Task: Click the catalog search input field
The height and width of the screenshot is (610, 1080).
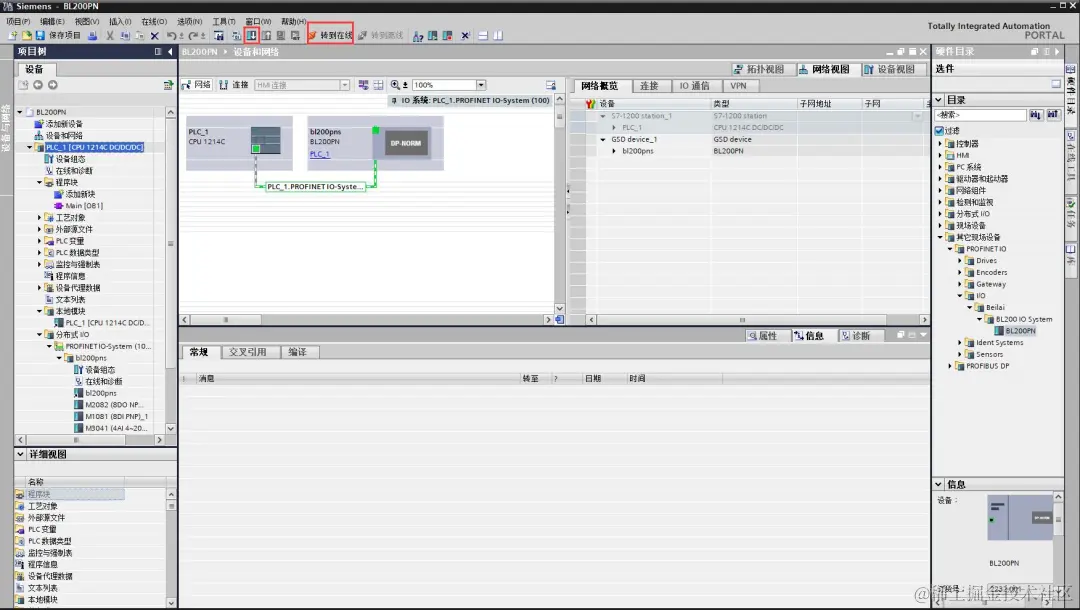Action: (980, 115)
